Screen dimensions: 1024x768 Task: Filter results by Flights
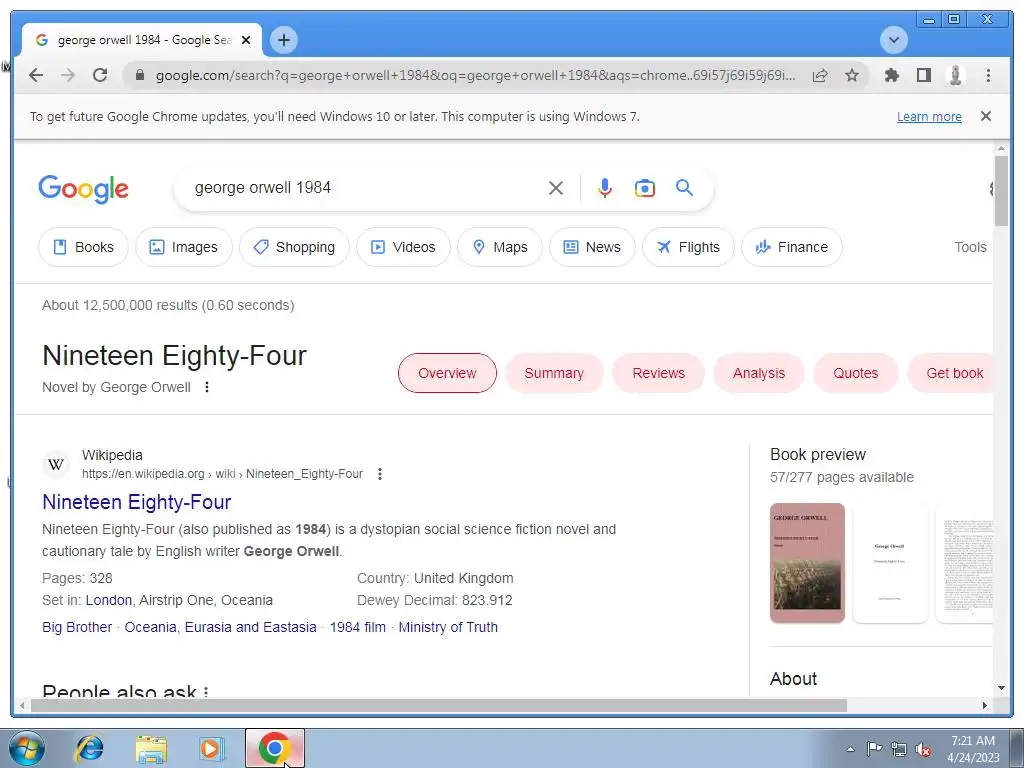pyautogui.click(x=688, y=247)
